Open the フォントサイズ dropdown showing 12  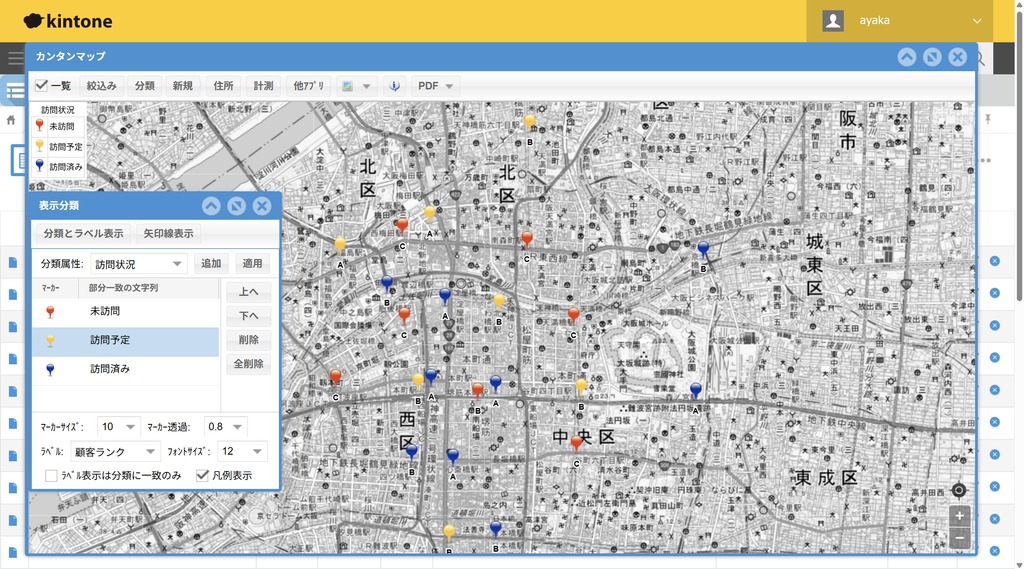pos(242,451)
